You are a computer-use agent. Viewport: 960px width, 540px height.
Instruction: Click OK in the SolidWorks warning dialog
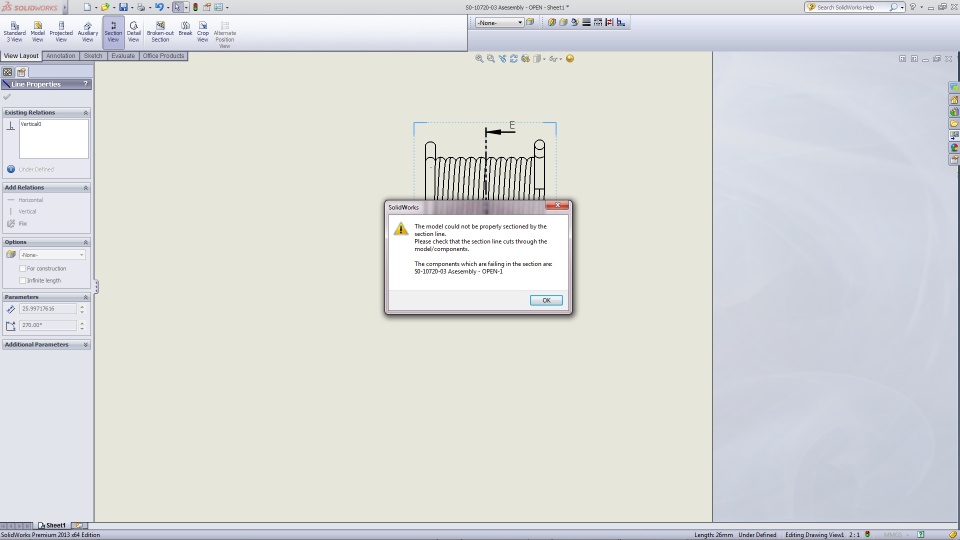coord(546,301)
